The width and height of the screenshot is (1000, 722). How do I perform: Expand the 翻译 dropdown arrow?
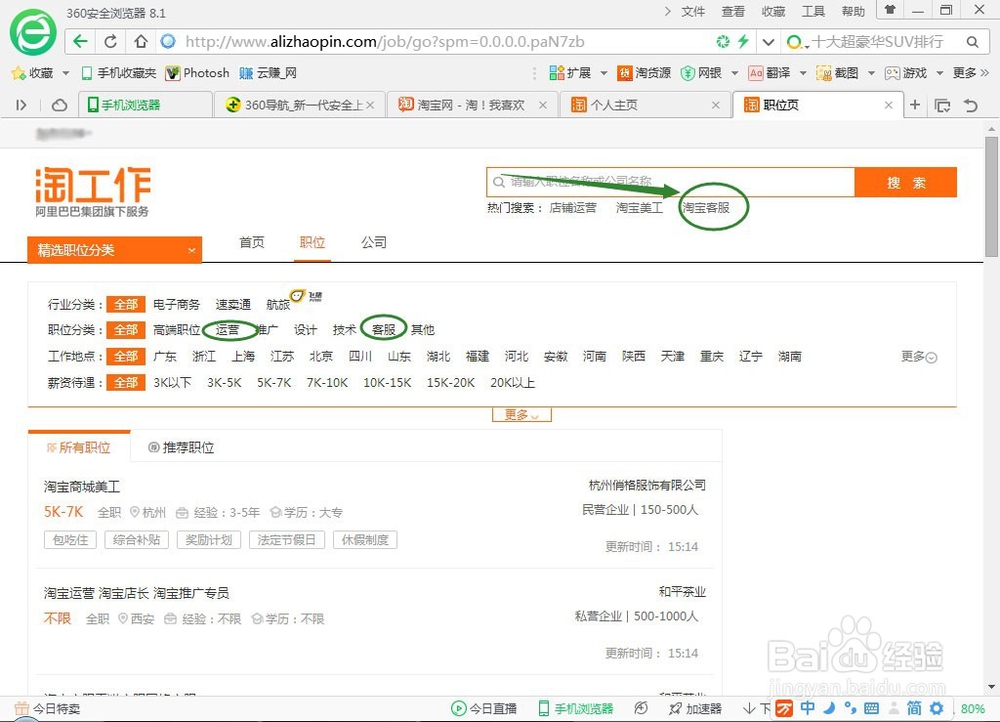(802, 73)
